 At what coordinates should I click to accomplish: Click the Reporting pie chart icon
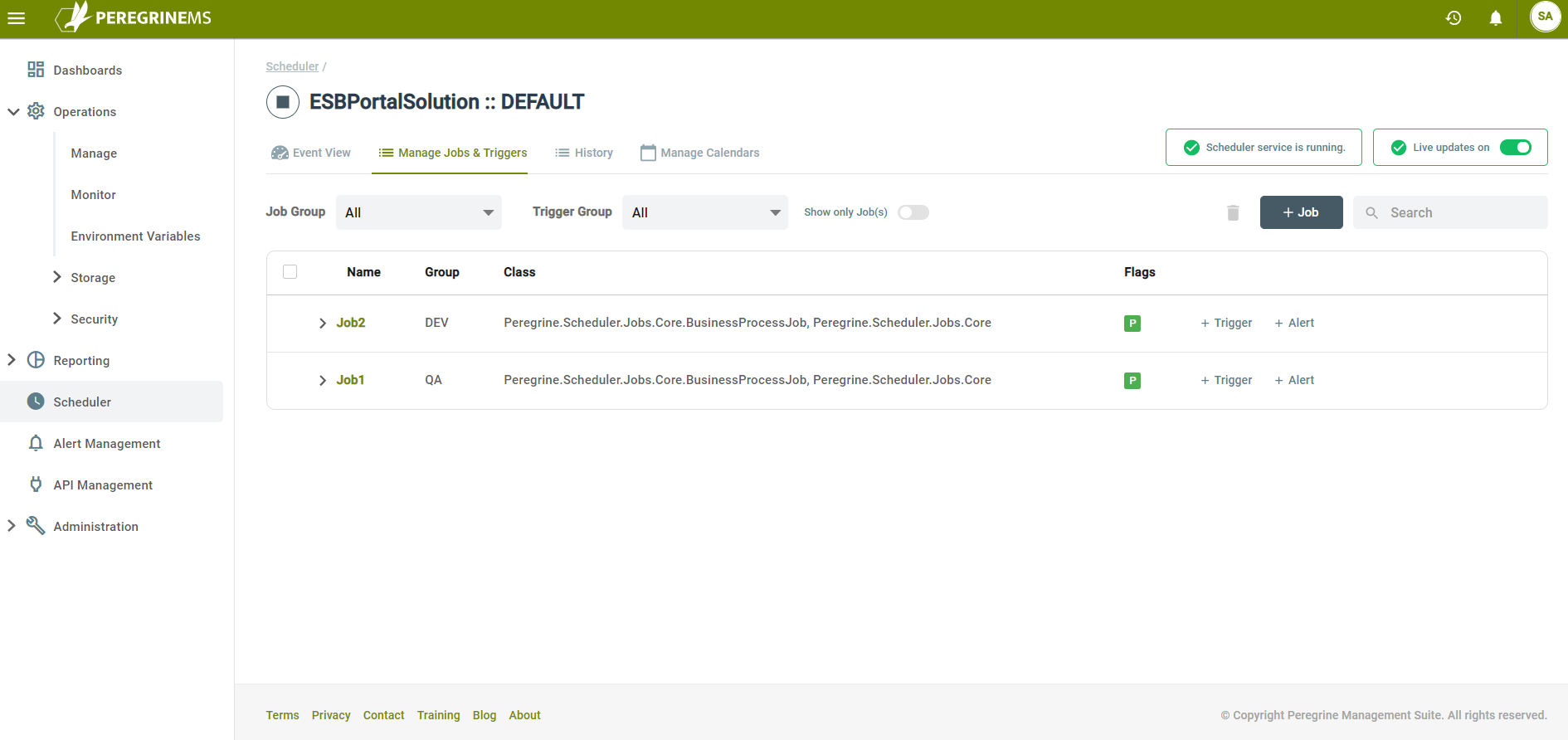tap(36, 360)
